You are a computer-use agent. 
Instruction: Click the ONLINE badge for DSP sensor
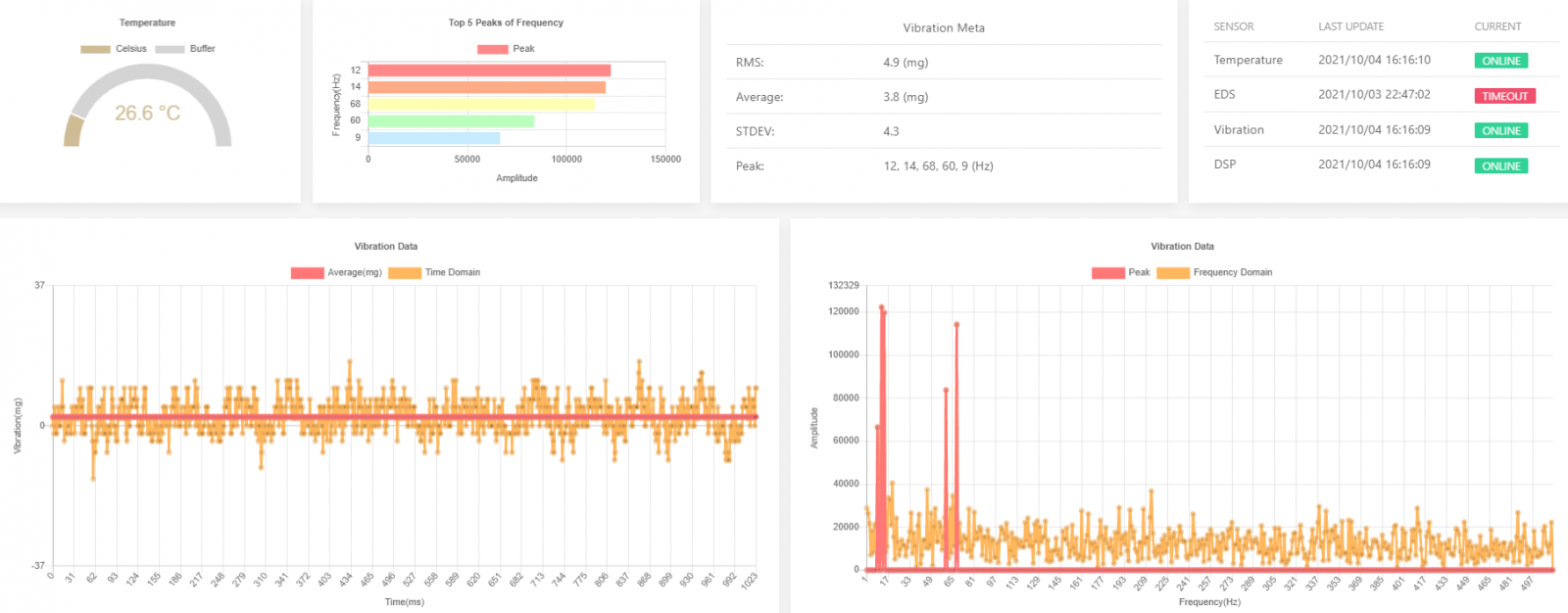(1500, 165)
